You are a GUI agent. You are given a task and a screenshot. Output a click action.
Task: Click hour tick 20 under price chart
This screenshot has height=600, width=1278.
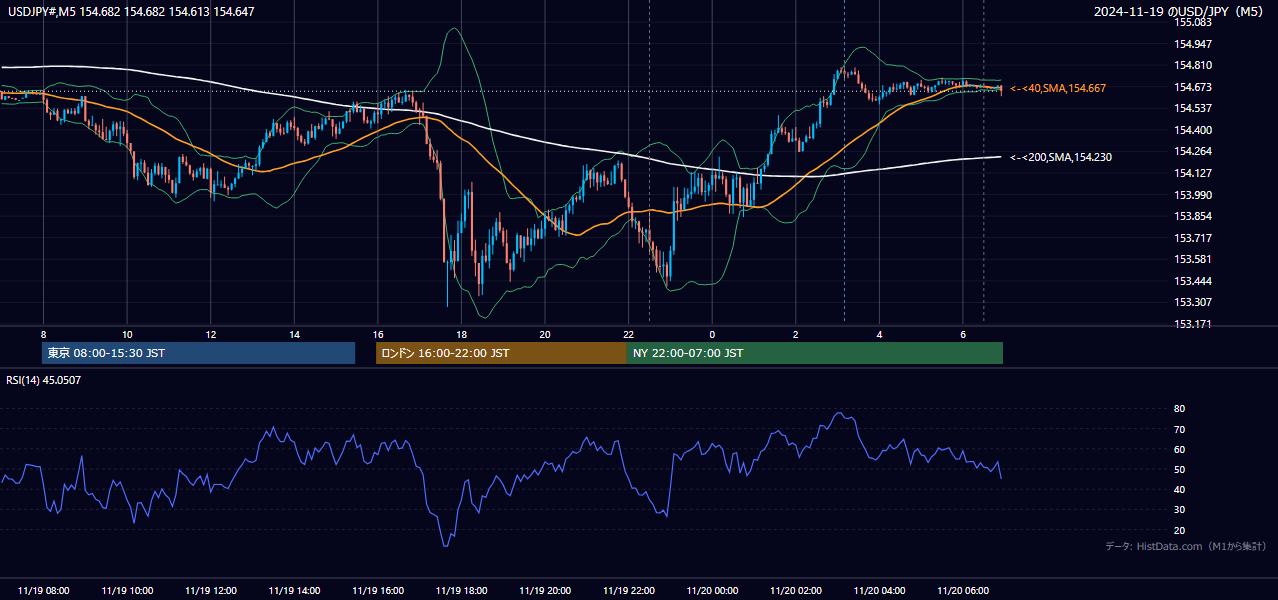click(x=545, y=334)
